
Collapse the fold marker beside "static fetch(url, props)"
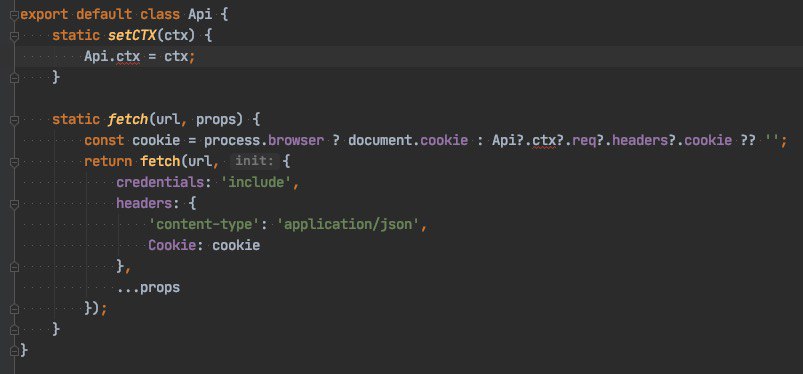(x=14, y=120)
